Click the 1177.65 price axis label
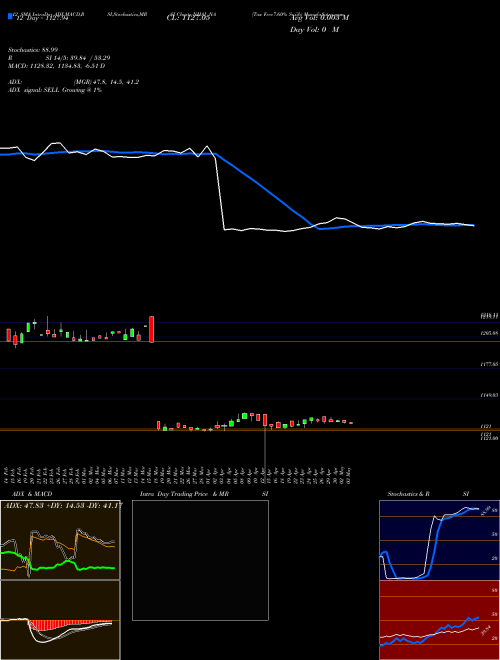The width and height of the screenshot is (500, 660). point(489,363)
